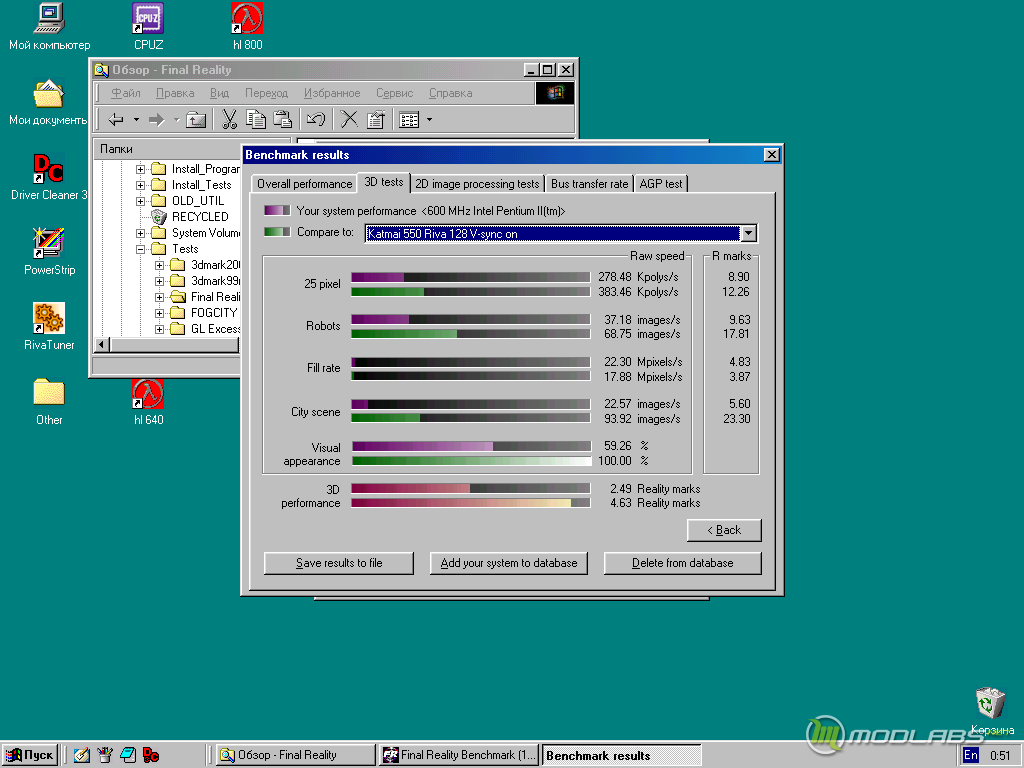This screenshot has height=768, width=1024.
Task: Click the Up one folder icon
Action: click(196, 120)
